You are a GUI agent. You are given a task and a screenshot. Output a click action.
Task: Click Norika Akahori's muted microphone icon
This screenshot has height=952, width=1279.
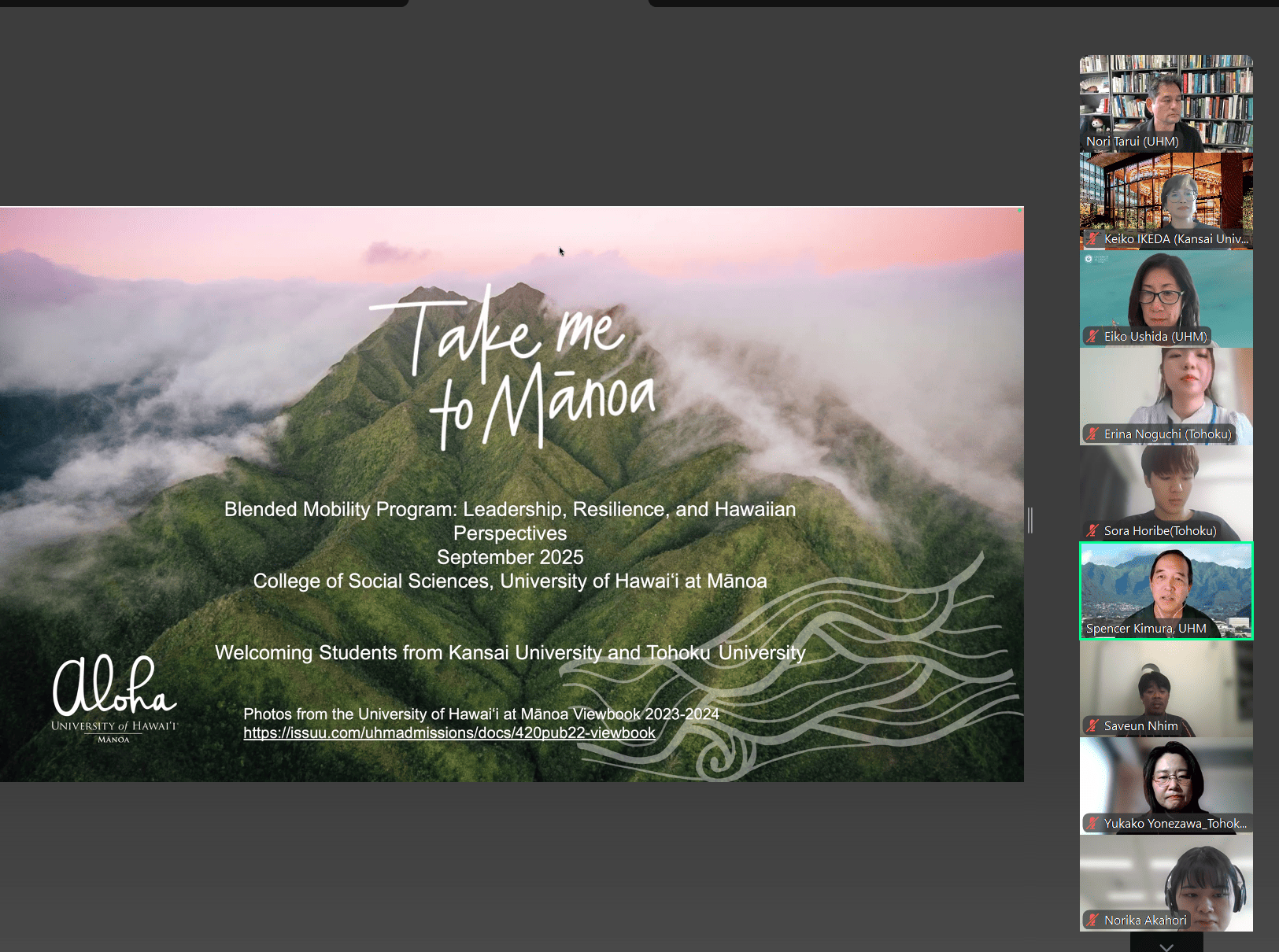(1092, 920)
